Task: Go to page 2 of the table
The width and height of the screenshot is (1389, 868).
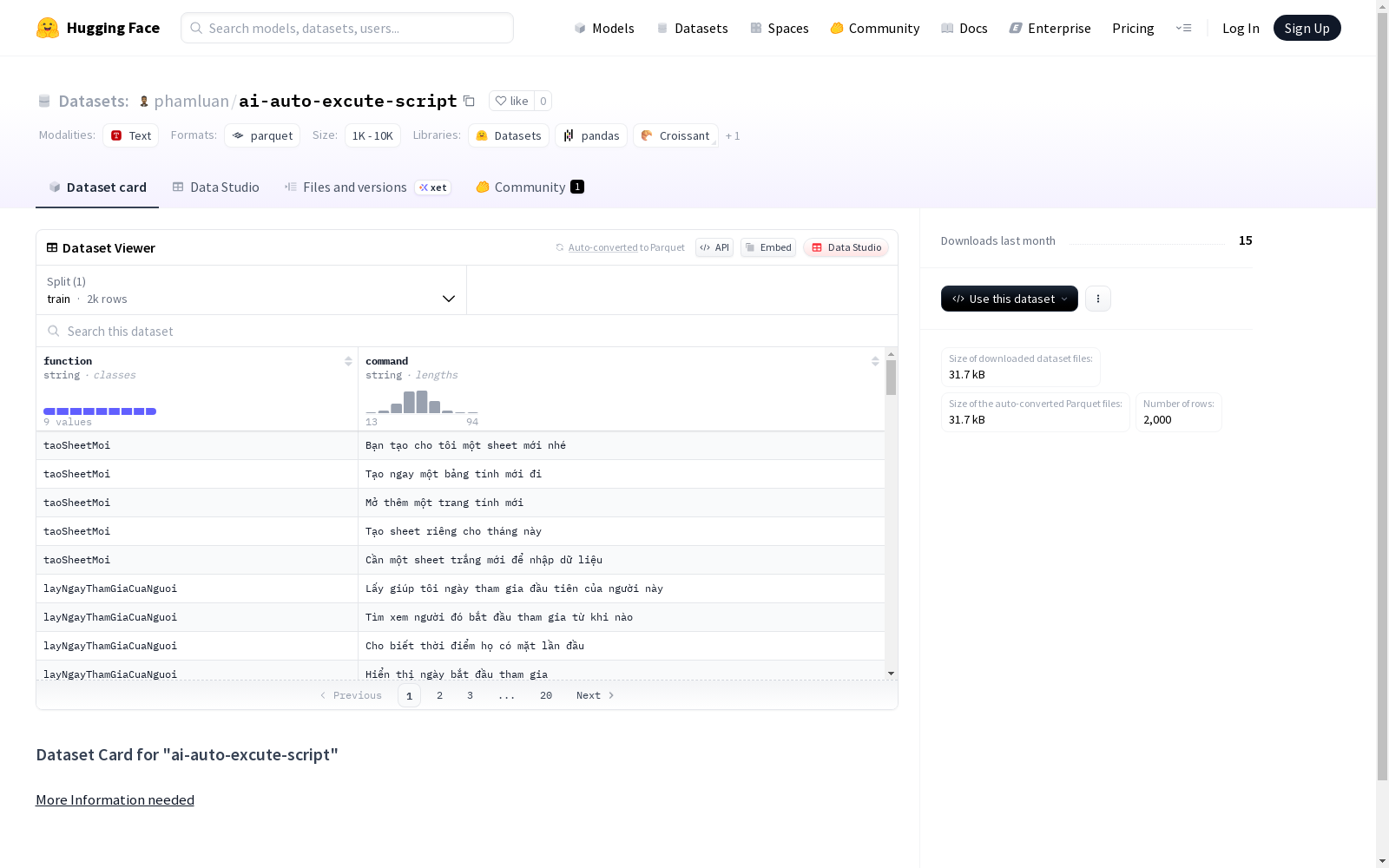Action: pyautogui.click(x=440, y=695)
